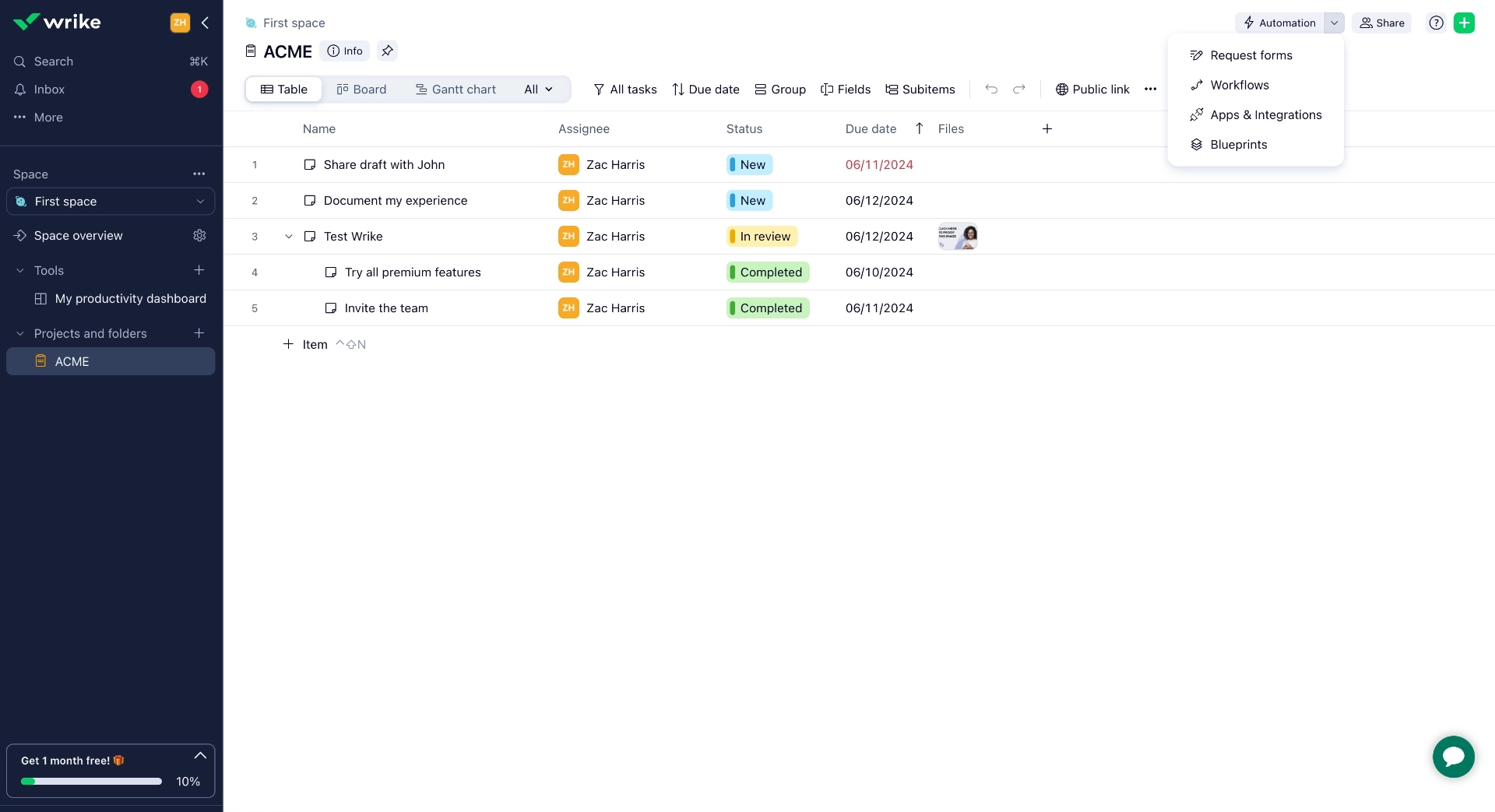Open Space options three-dot menu
Viewport: 1495px width, 812px height.
(199, 174)
